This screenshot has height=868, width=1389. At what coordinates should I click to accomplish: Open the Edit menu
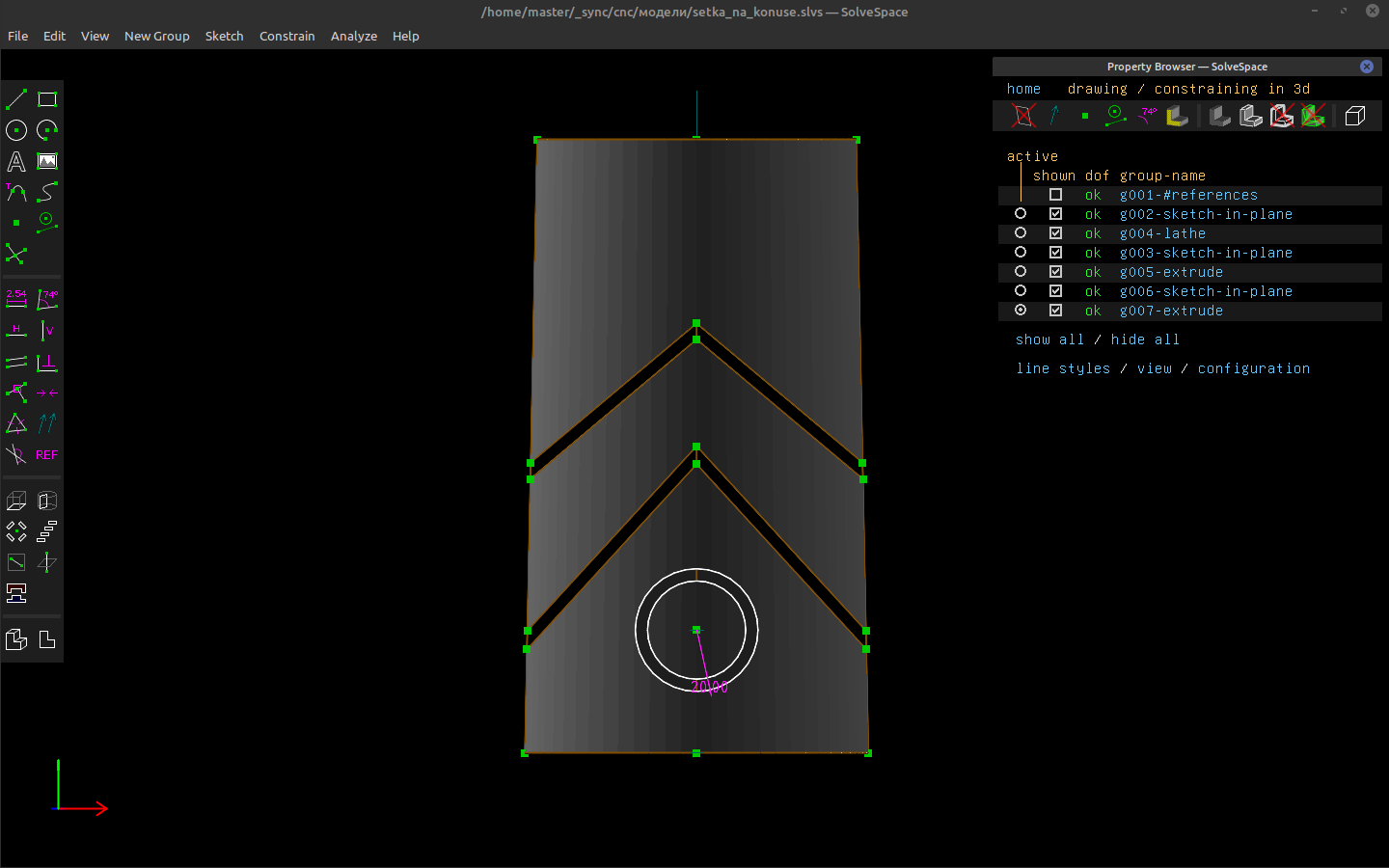[x=54, y=36]
